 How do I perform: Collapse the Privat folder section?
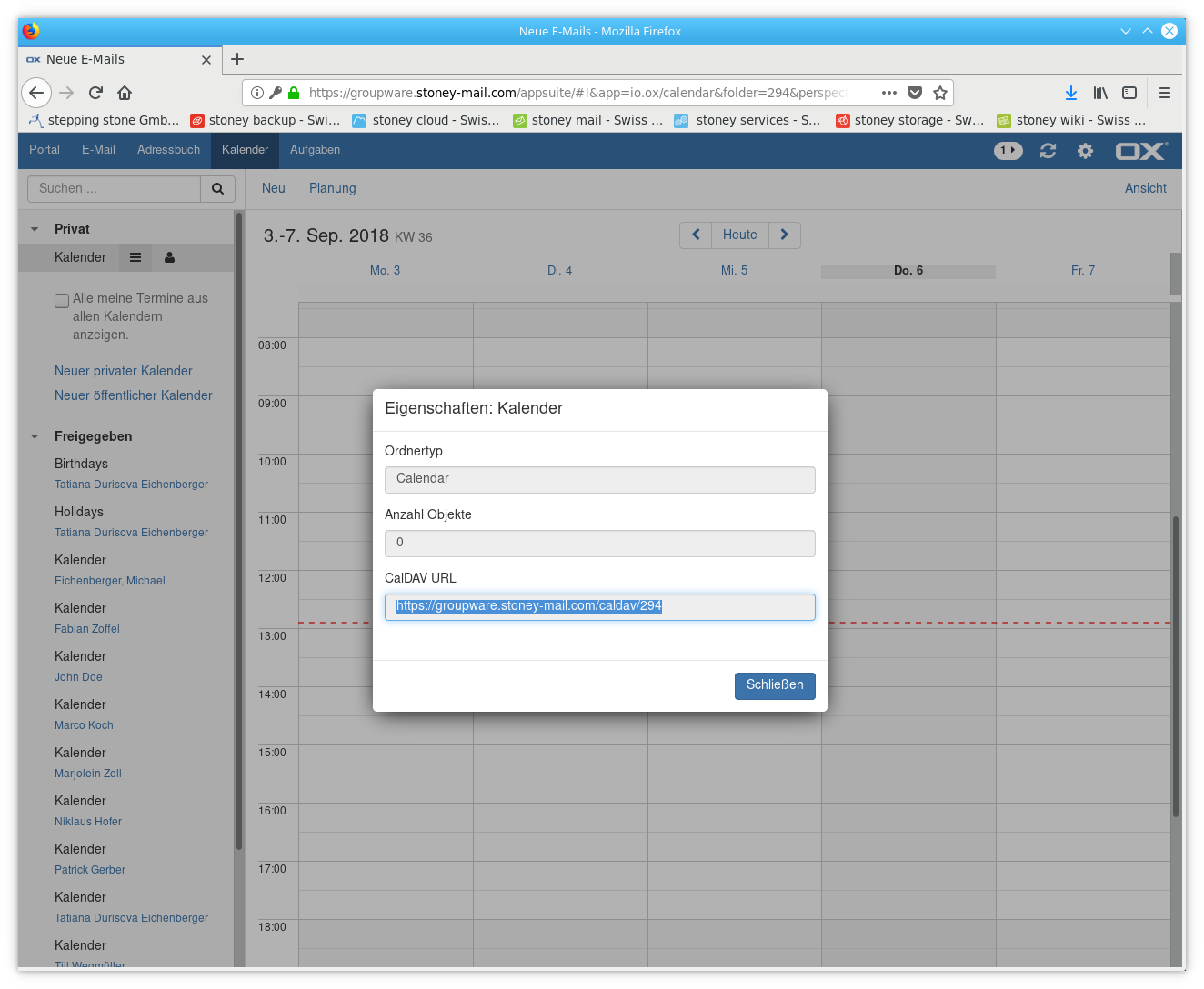(x=35, y=229)
